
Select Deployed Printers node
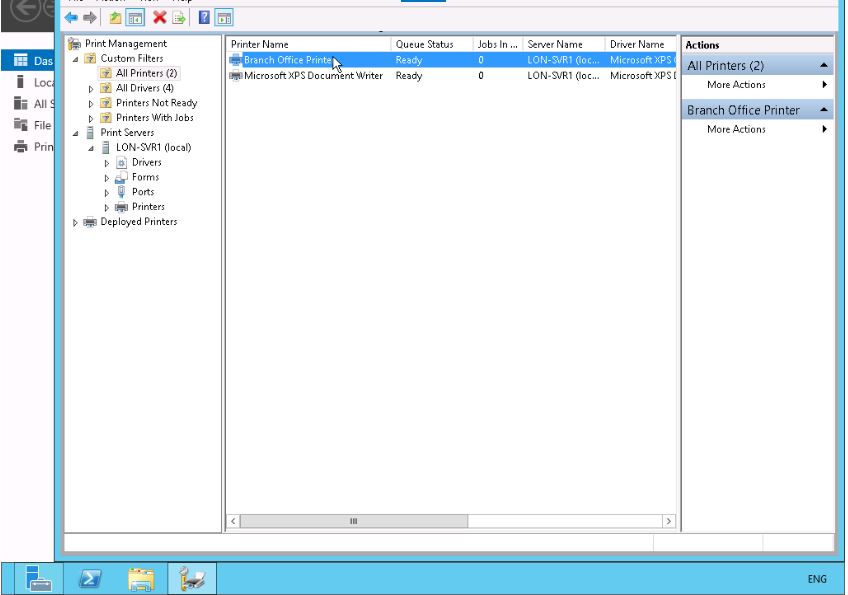138,222
